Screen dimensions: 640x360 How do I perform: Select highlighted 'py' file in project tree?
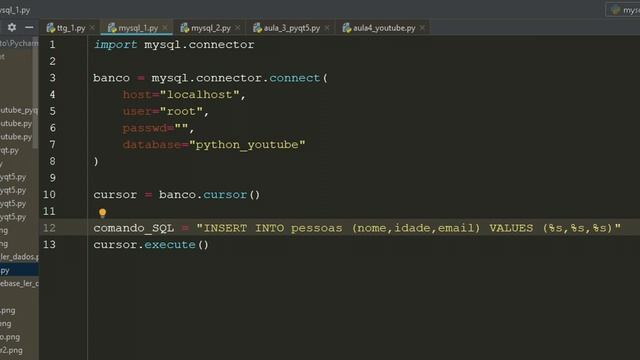(19, 270)
